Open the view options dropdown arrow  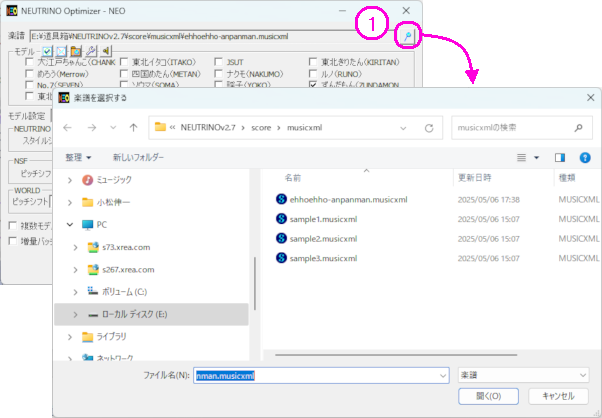(536, 158)
